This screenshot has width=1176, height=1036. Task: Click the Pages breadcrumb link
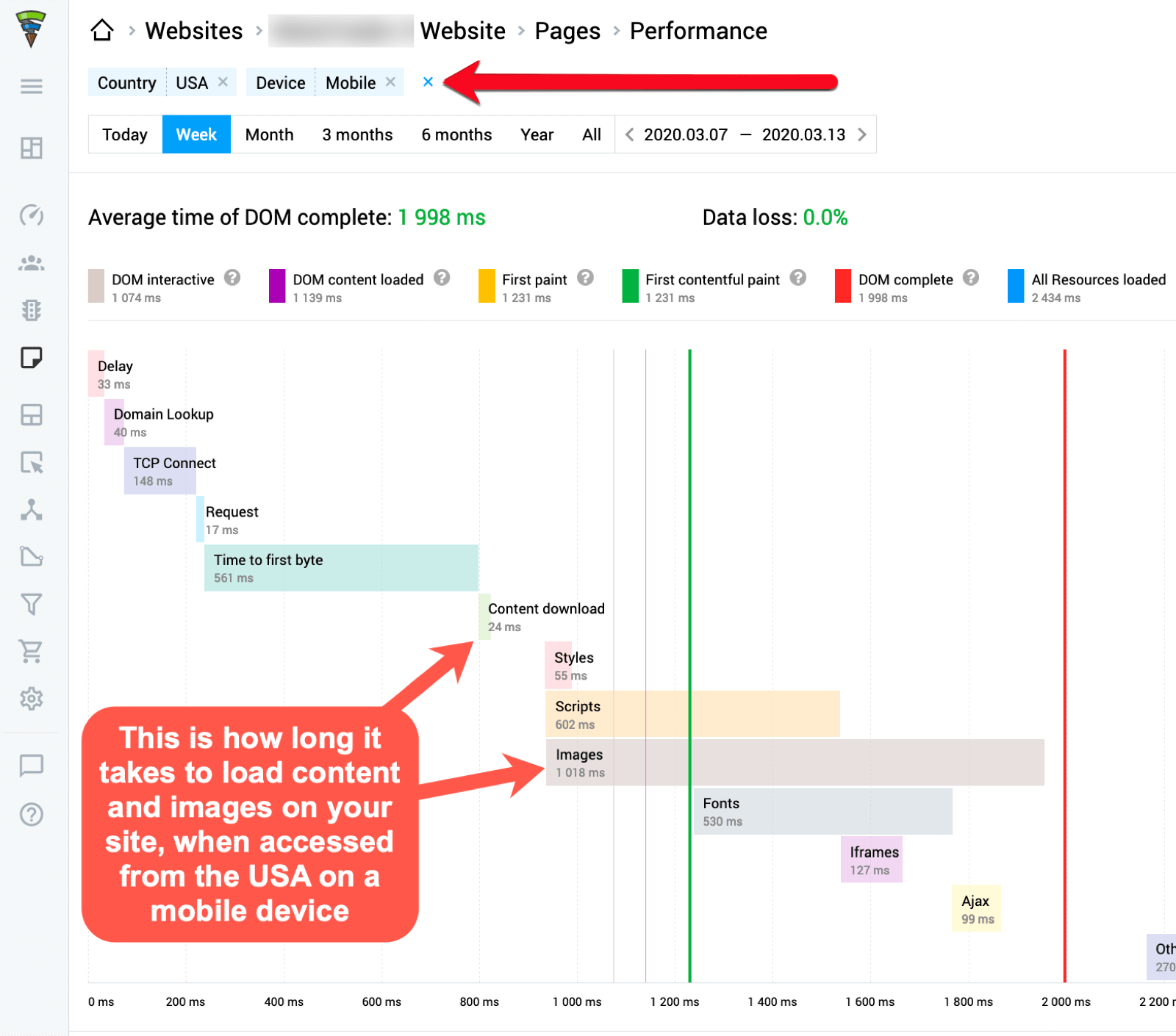[567, 31]
